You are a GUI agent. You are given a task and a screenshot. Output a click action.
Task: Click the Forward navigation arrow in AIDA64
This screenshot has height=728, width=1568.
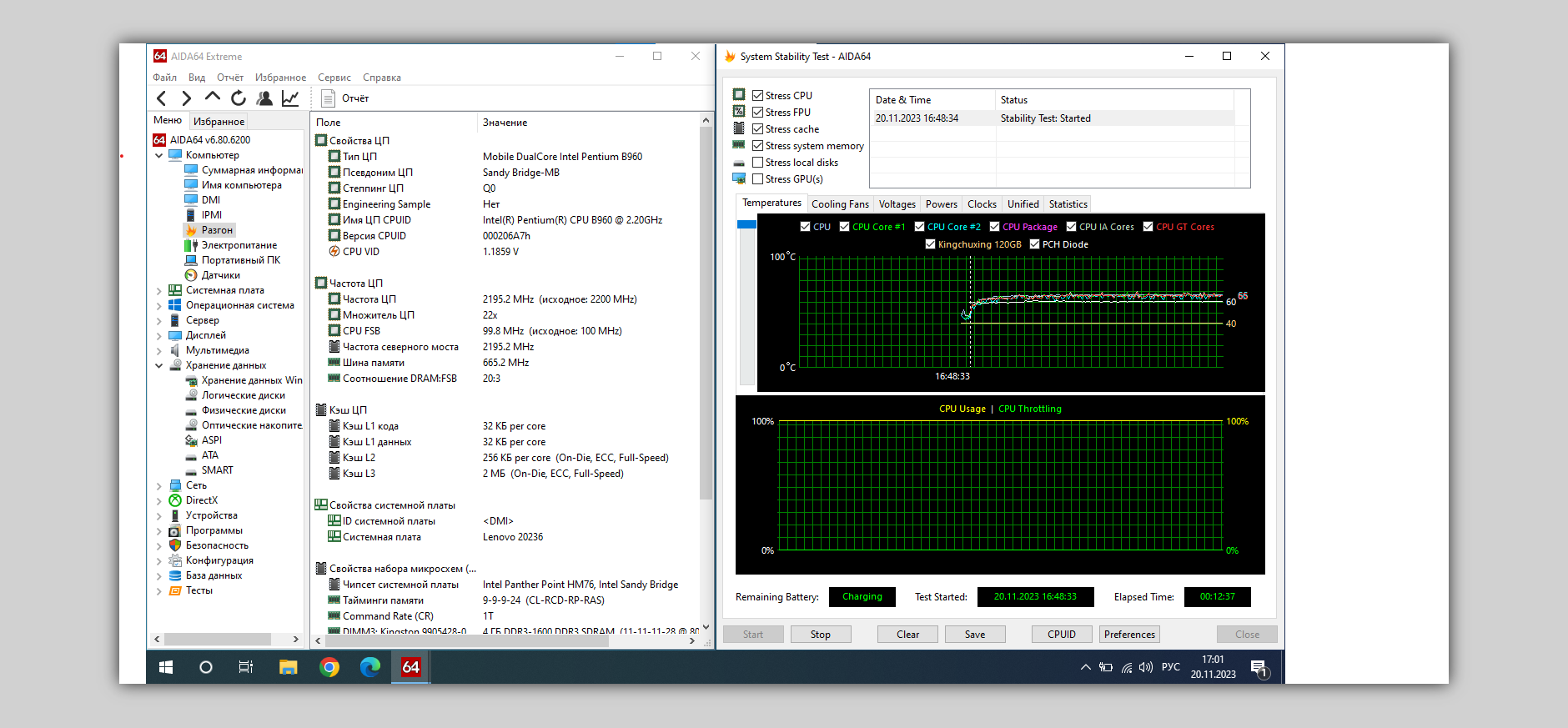point(186,98)
